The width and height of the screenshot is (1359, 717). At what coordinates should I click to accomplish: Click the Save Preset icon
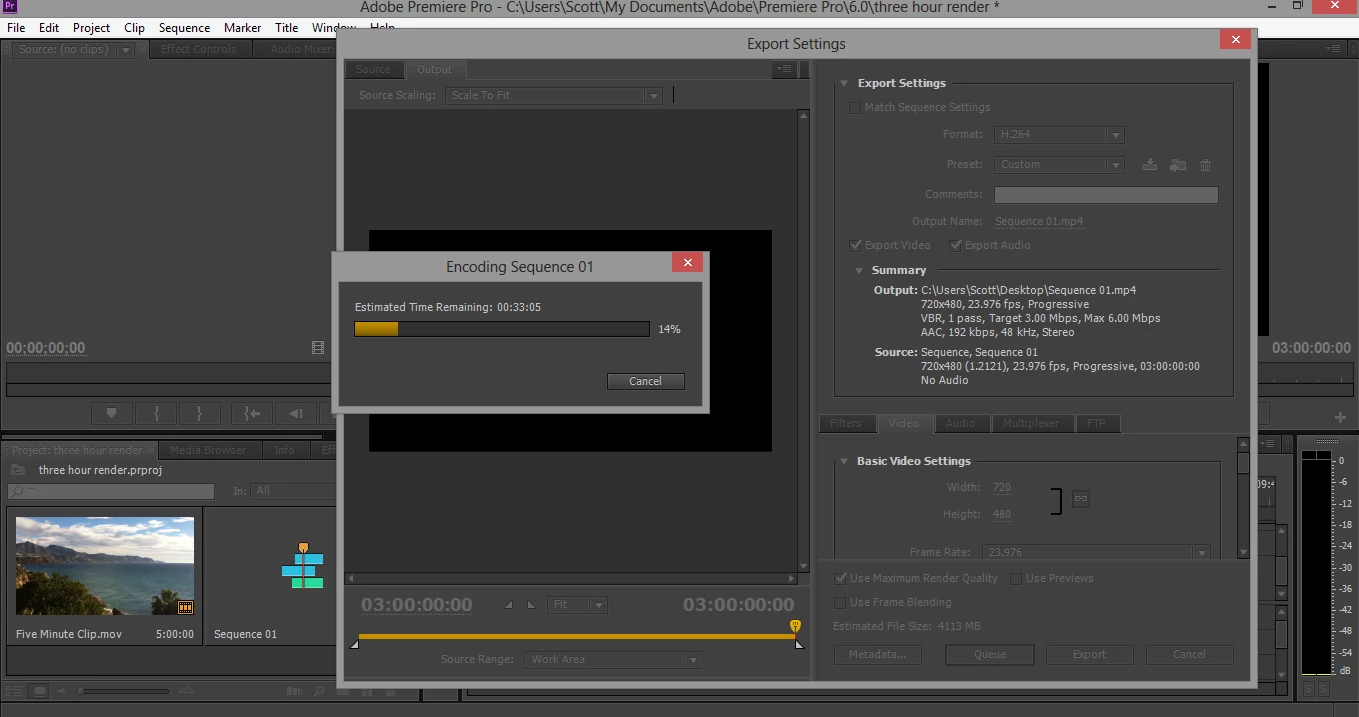[1150, 165]
